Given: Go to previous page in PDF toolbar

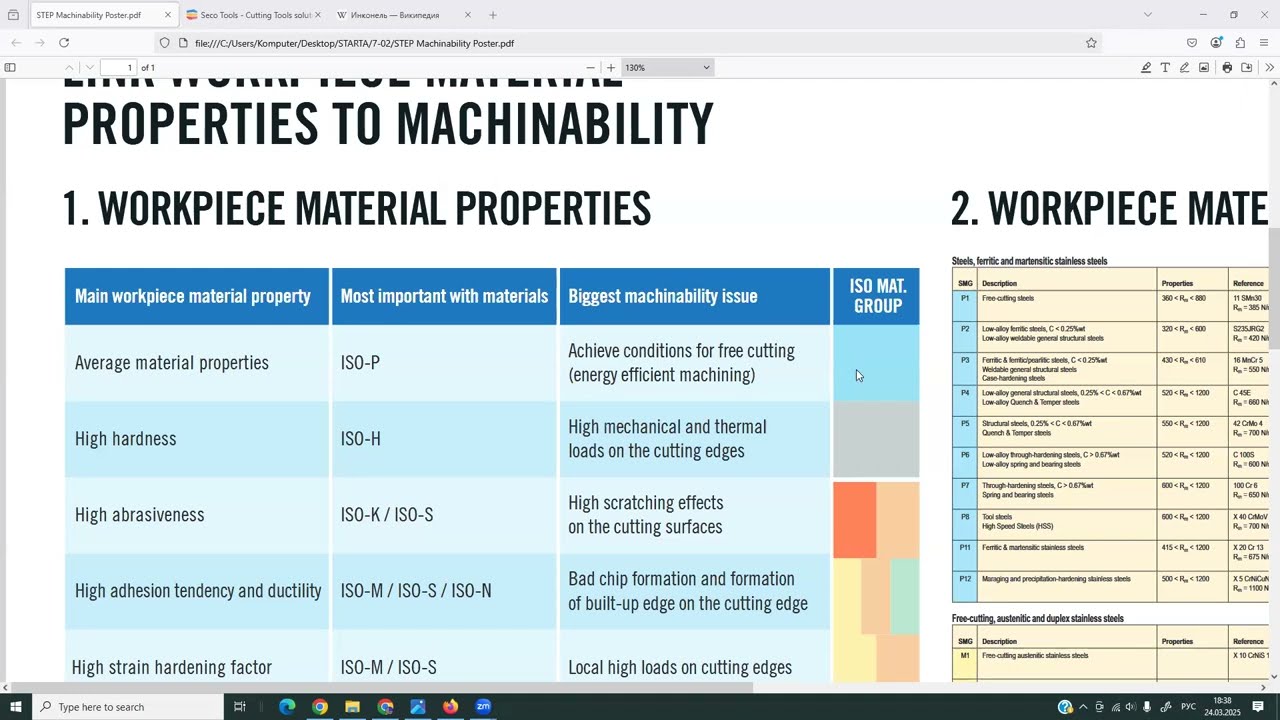Looking at the screenshot, I should 69,68.
